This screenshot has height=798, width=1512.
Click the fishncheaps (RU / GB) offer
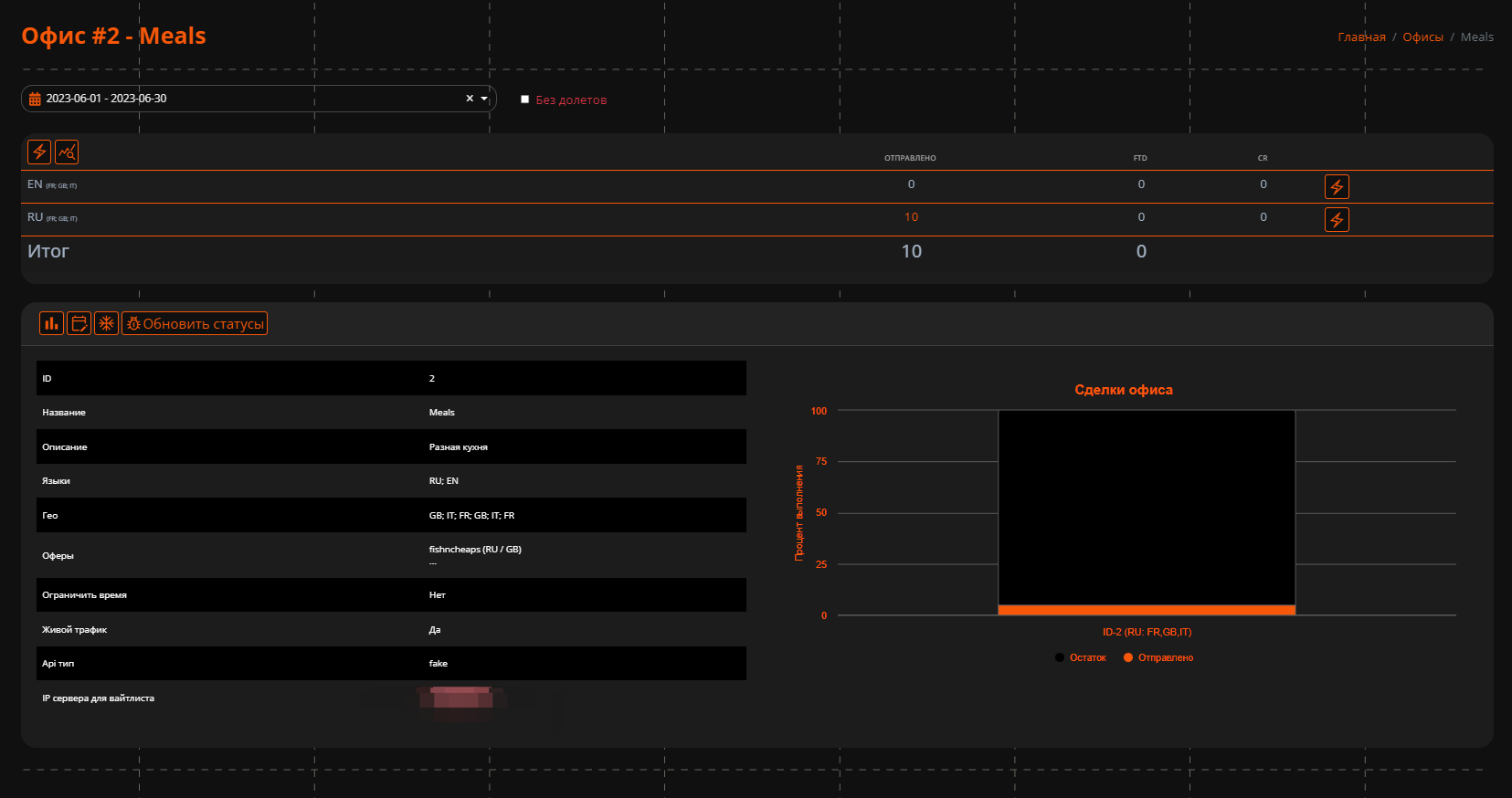pos(475,550)
